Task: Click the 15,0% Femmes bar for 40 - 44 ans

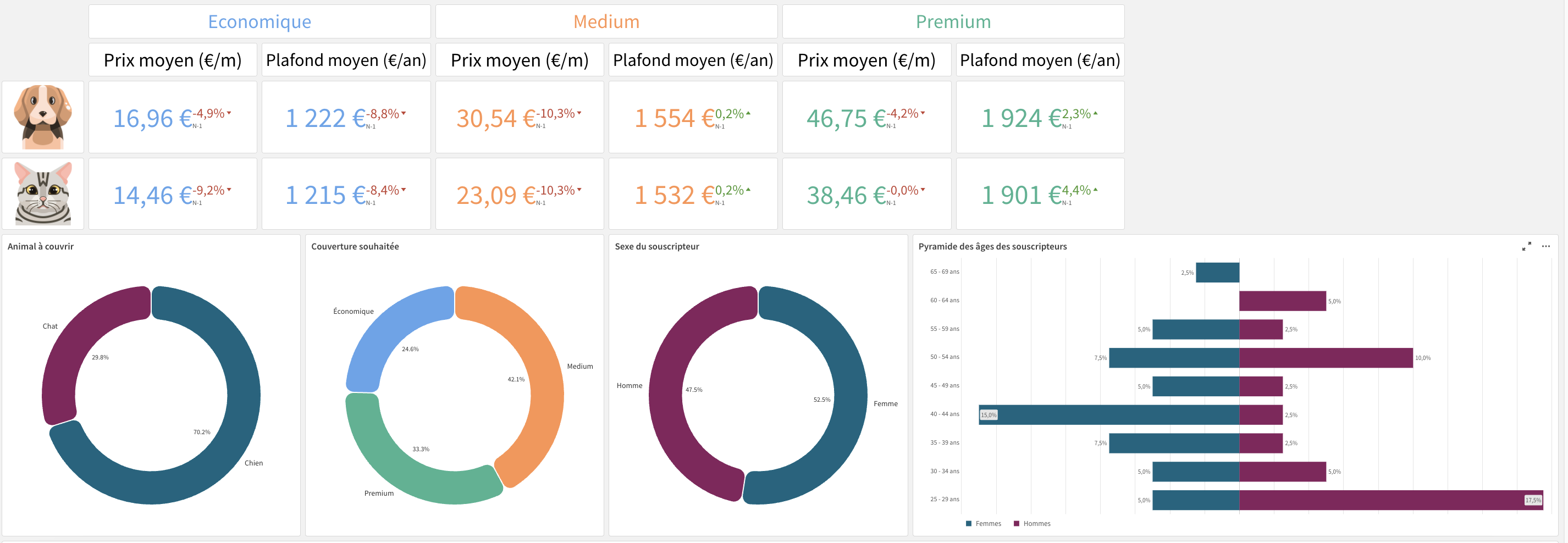Action: point(1109,414)
